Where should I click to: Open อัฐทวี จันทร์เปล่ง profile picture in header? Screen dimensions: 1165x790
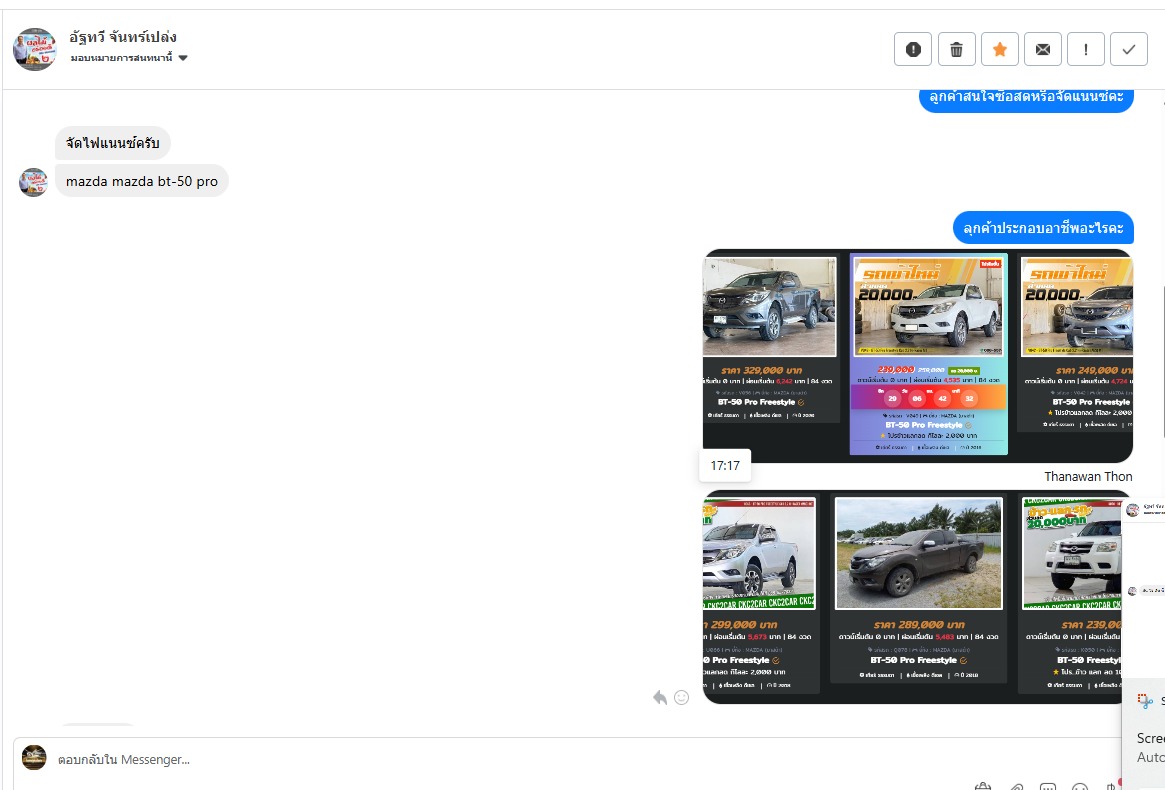tap(35, 50)
